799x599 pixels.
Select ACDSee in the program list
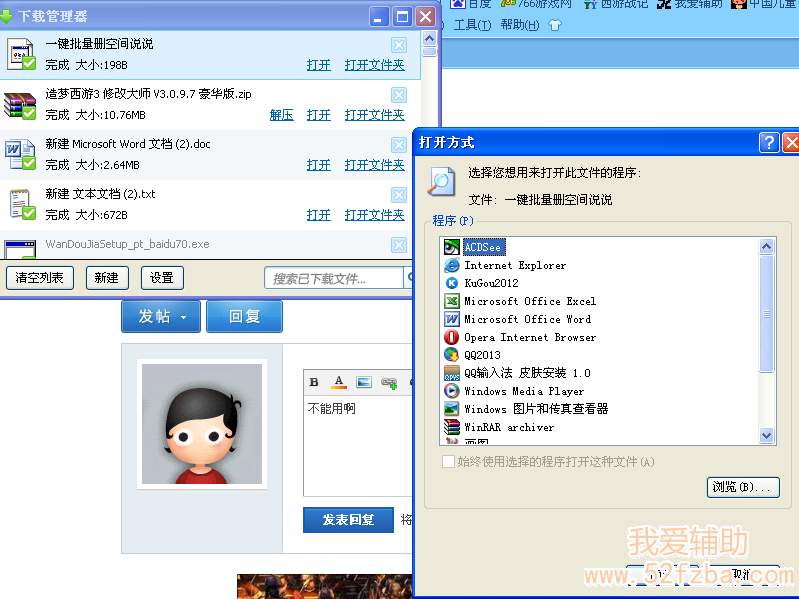pyautogui.click(x=483, y=247)
